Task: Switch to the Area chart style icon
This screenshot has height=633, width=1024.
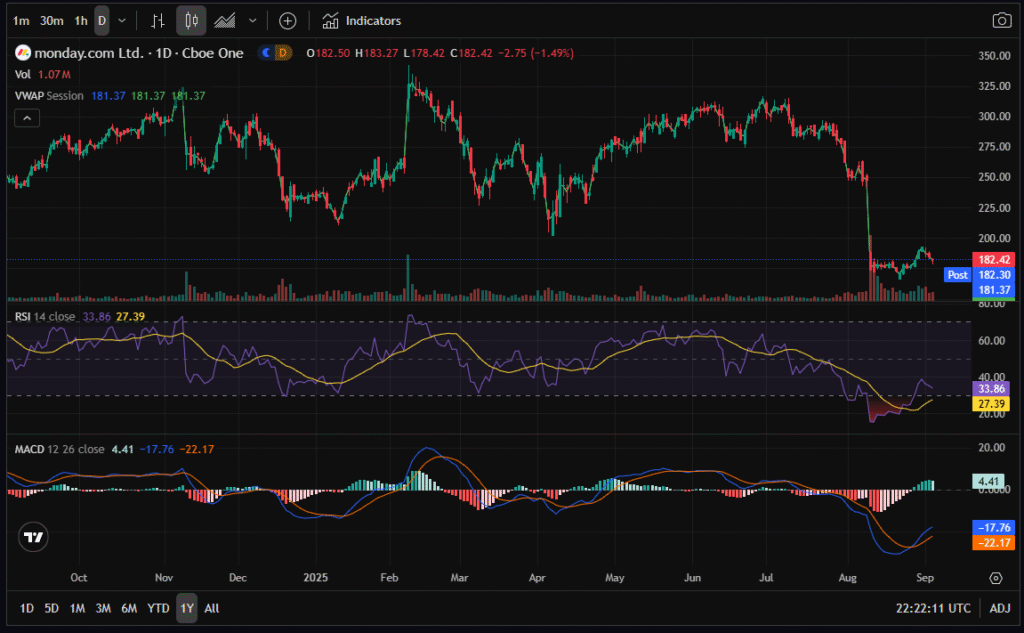Action: pos(226,20)
